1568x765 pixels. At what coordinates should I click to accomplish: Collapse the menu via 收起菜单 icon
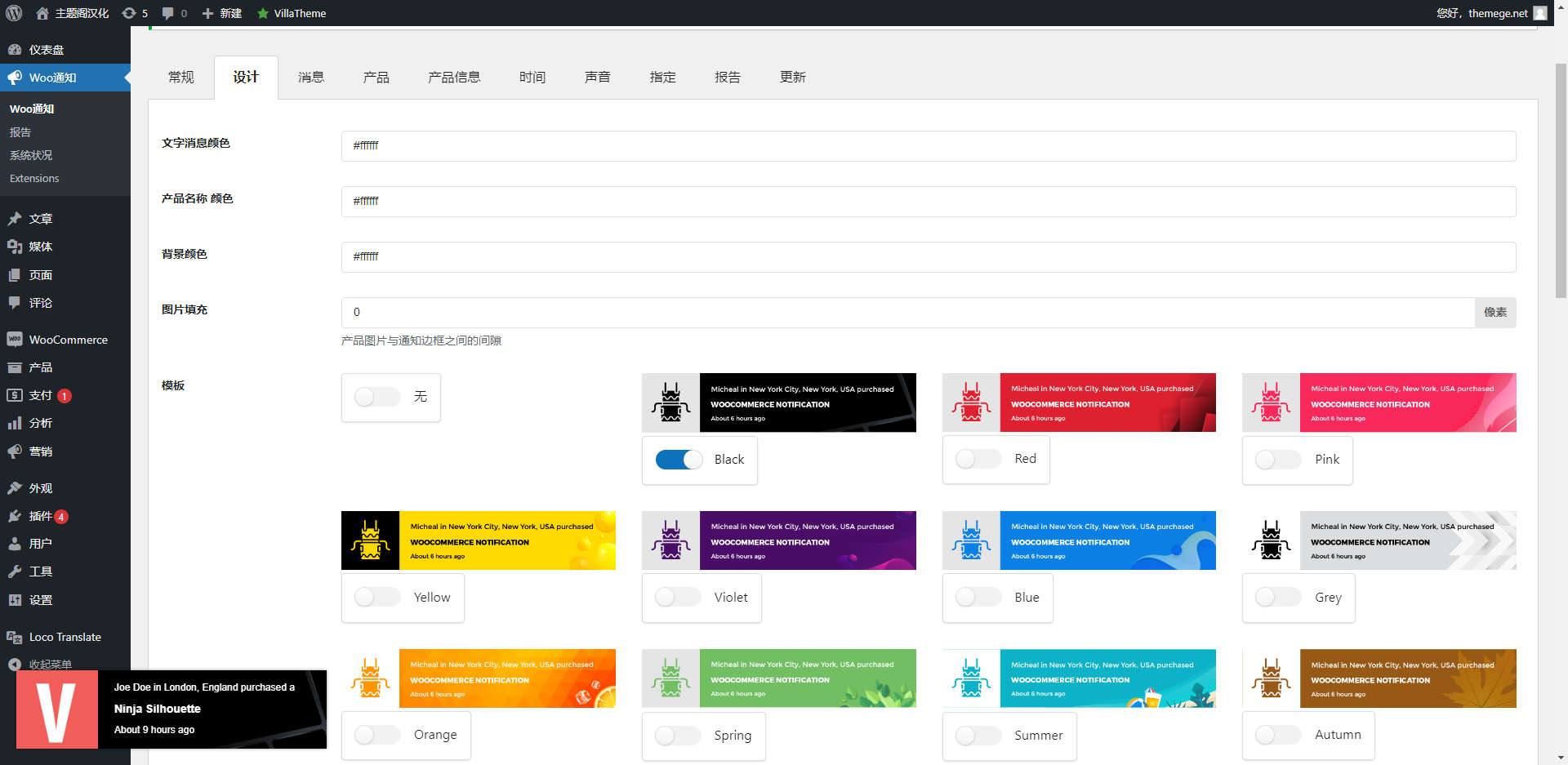coord(15,665)
